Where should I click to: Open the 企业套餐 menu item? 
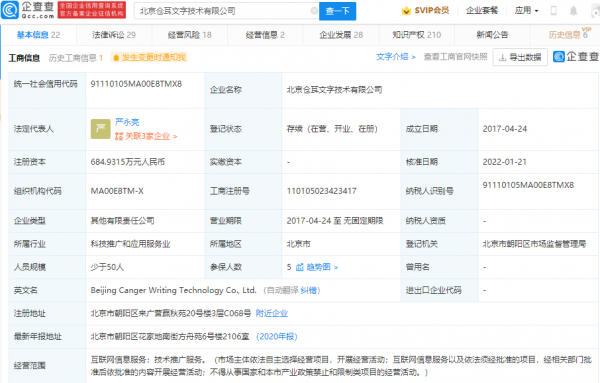[x=482, y=11]
